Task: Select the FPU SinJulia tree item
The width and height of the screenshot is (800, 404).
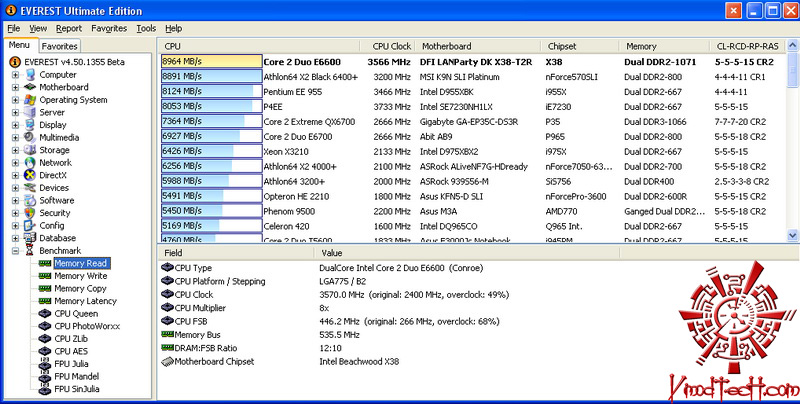Action: pyautogui.click(x=77, y=389)
